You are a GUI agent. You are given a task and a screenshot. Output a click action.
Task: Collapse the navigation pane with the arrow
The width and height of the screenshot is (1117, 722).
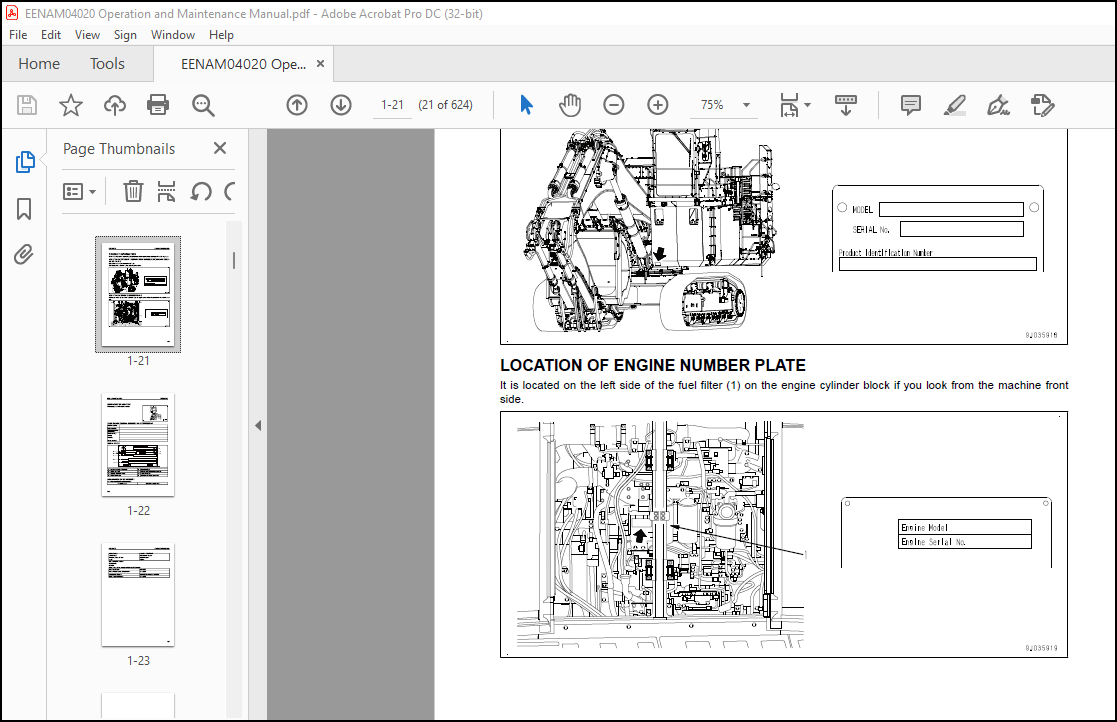(258, 426)
